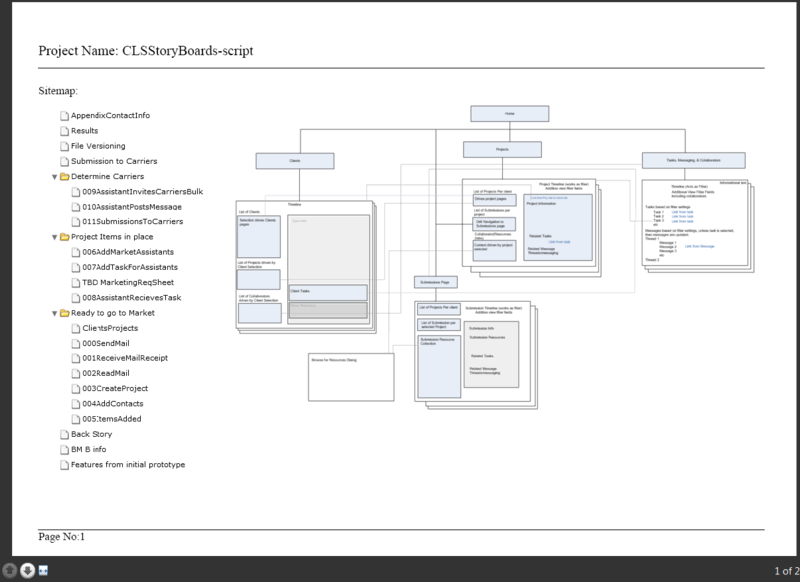This screenshot has width=800, height=582.
Task: Collapse the Ready to go to Market folder
Action: tap(54, 313)
